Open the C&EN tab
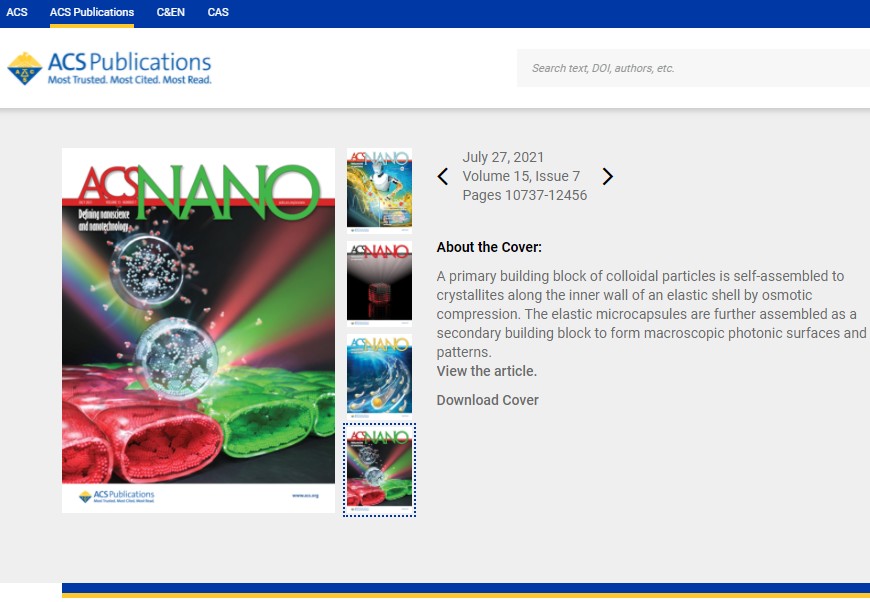 tap(170, 12)
